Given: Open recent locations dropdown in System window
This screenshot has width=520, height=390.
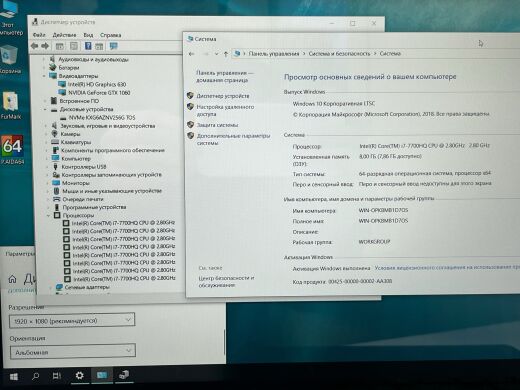Looking at the screenshot, I should 216,54.
